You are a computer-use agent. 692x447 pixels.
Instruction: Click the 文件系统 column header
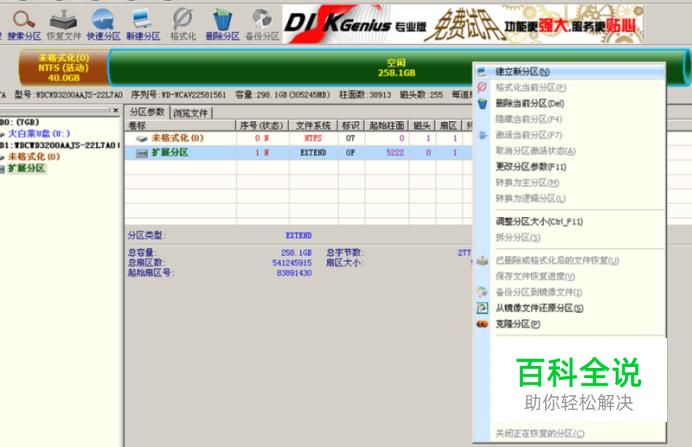[313, 126]
